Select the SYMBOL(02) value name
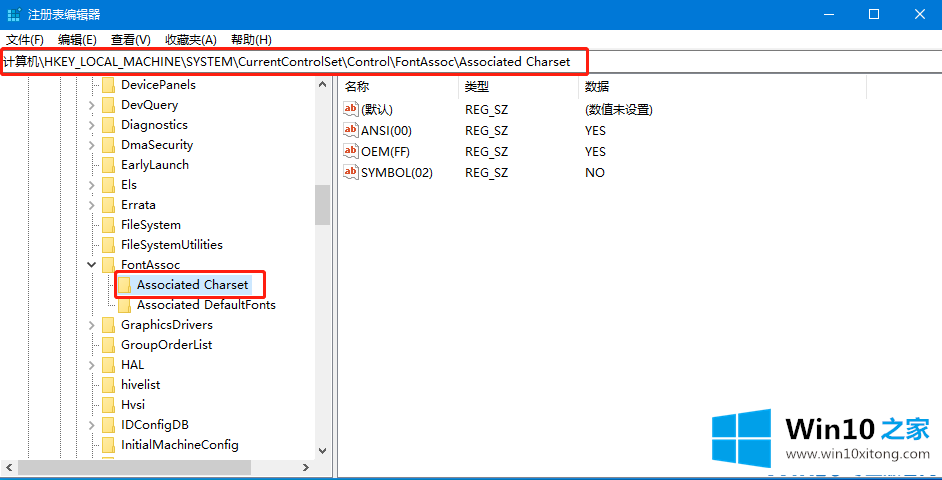 (x=397, y=172)
